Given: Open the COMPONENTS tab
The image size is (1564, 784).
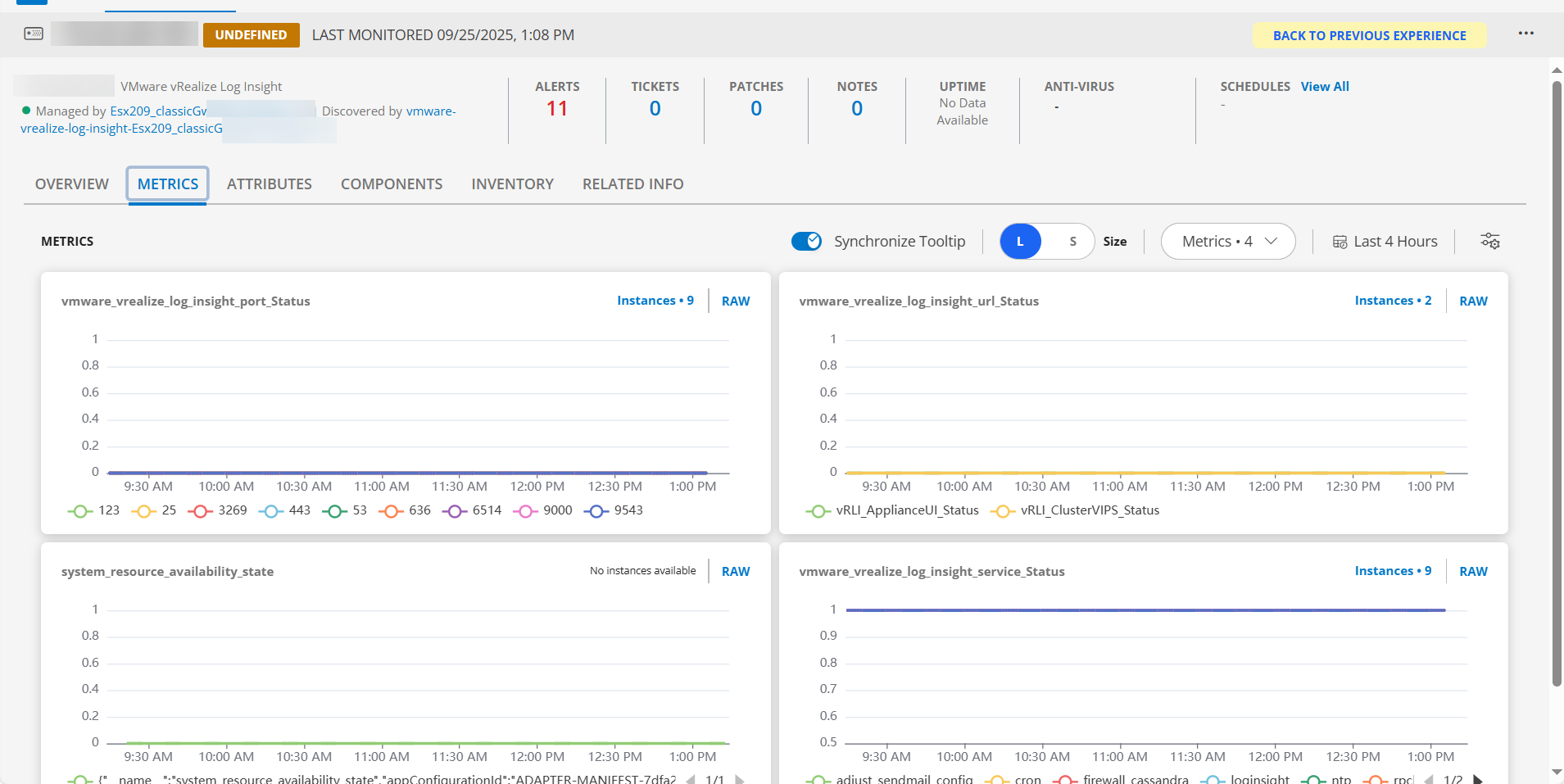Looking at the screenshot, I should click(392, 184).
